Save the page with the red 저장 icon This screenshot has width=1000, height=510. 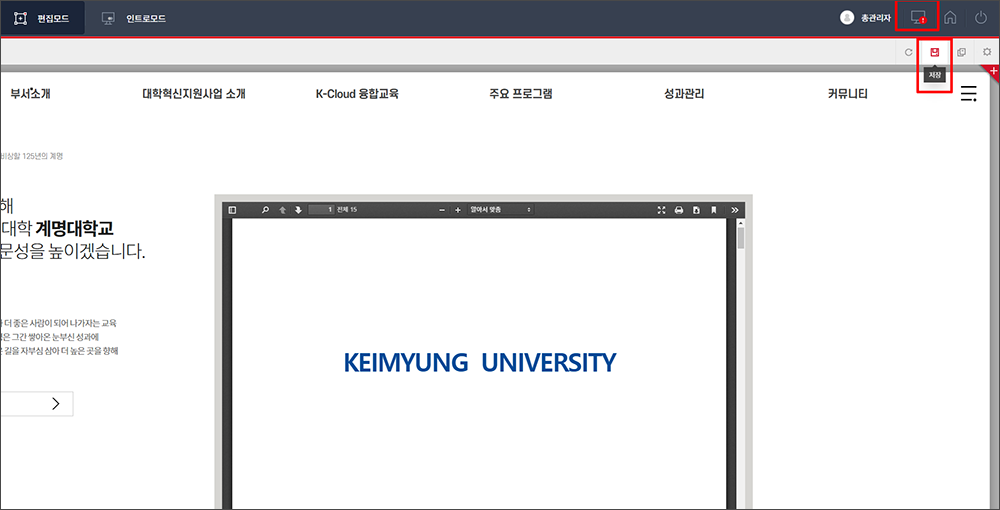pos(935,52)
